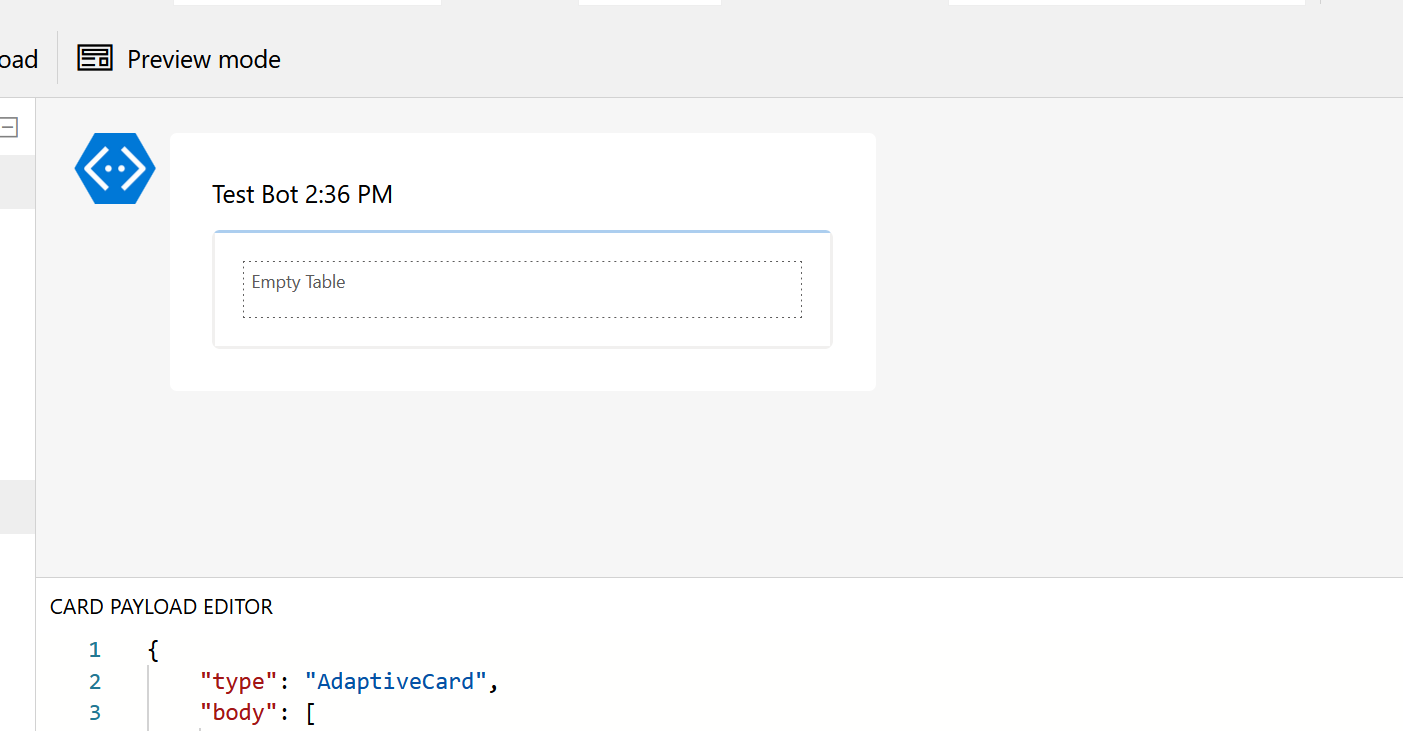Open the leftmost white field at the top
Screen dimensions: 1403x731
point(307,2)
